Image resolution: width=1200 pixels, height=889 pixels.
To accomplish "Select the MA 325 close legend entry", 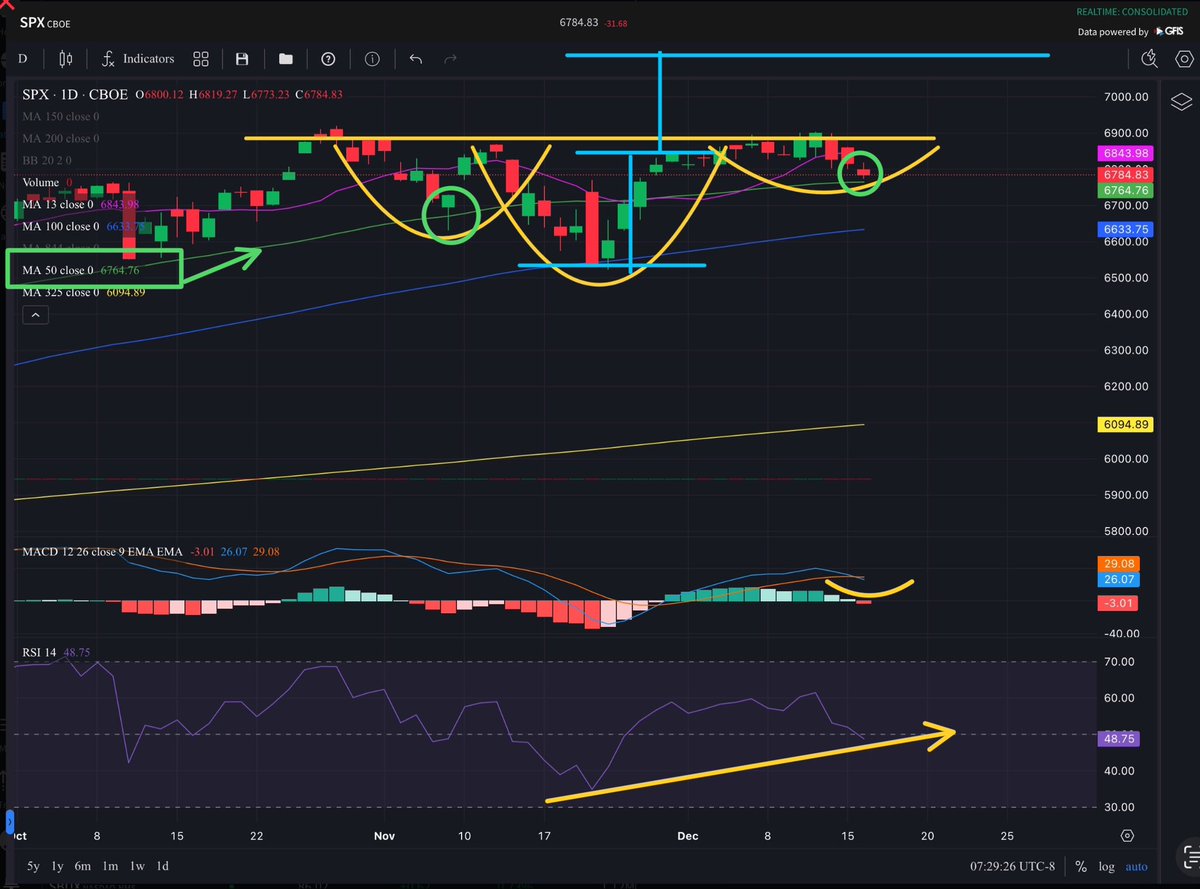I will (x=84, y=292).
